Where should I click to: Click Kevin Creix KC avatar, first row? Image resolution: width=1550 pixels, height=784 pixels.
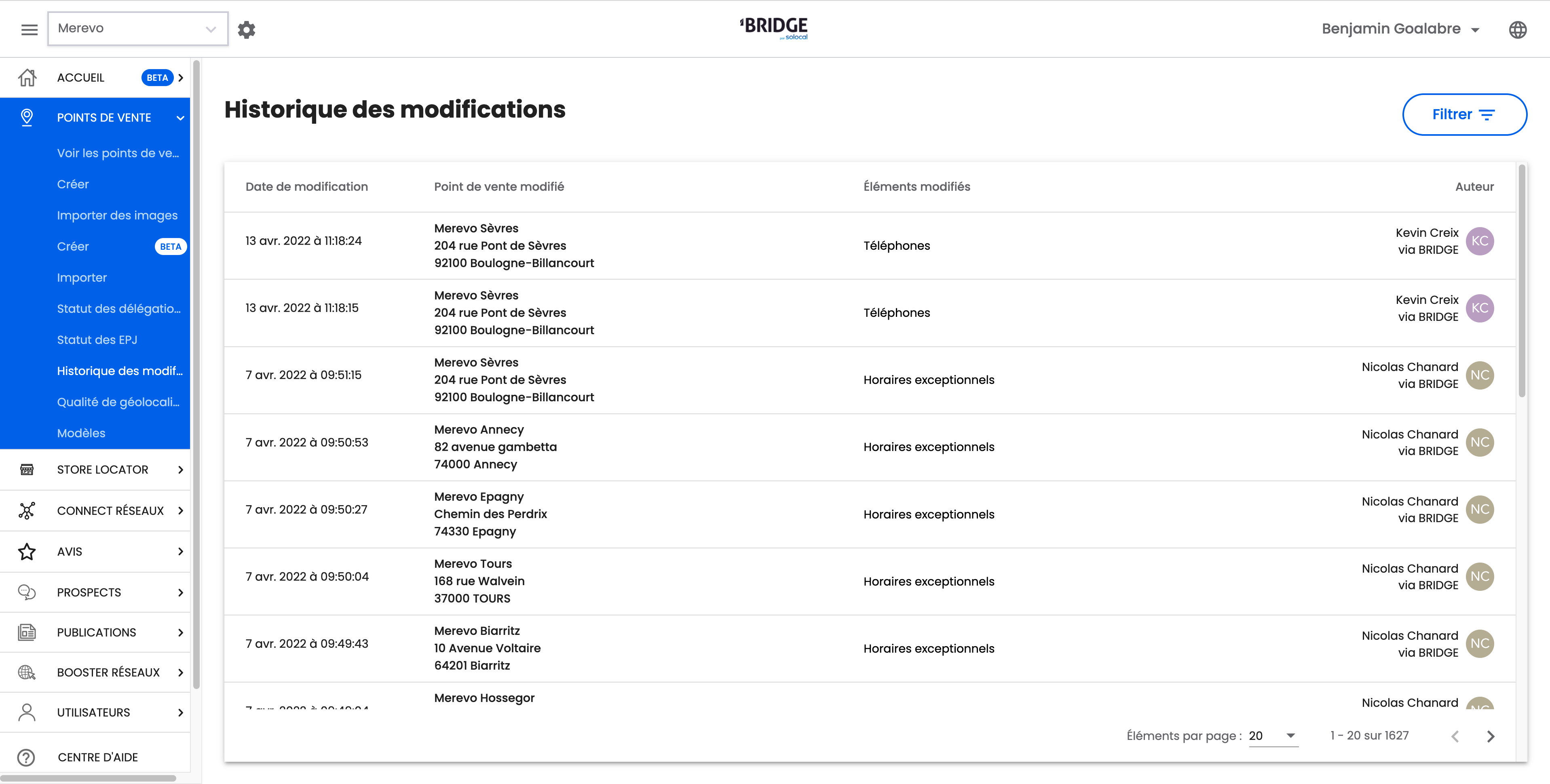point(1480,241)
